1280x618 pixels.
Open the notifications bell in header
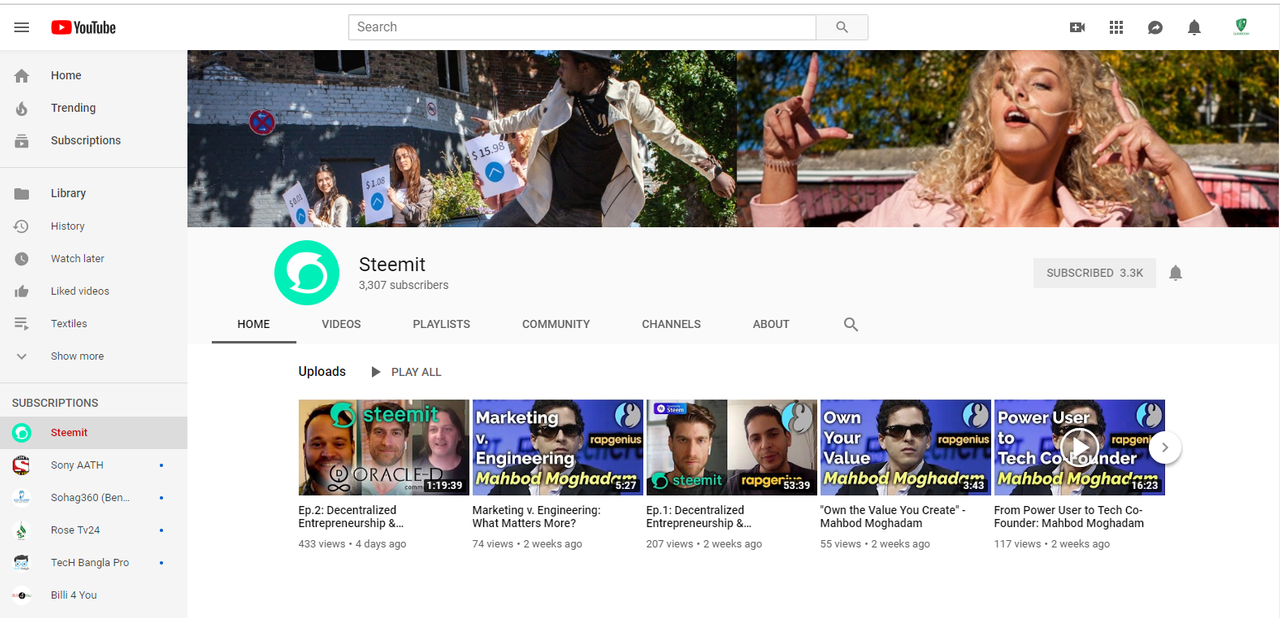click(x=1194, y=28)
